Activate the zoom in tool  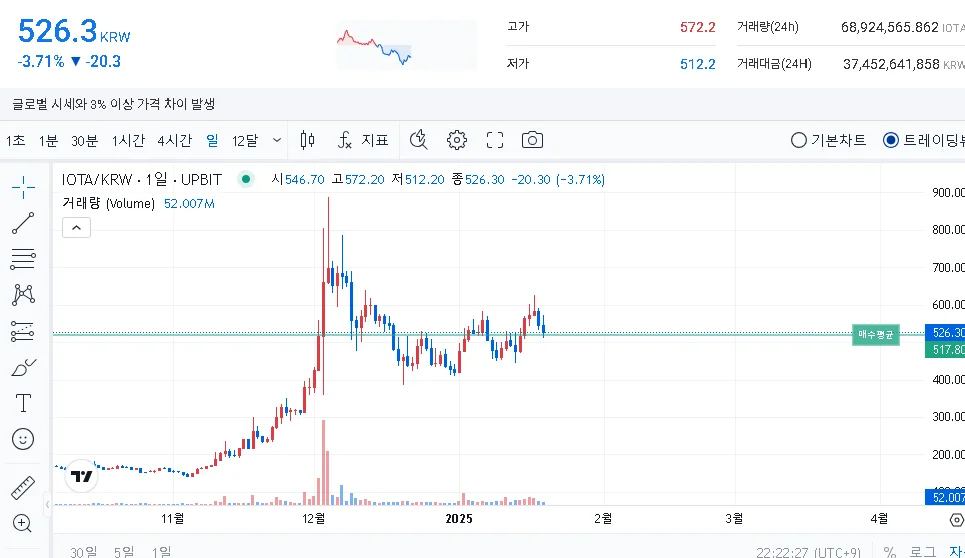(x=22, y=523)
